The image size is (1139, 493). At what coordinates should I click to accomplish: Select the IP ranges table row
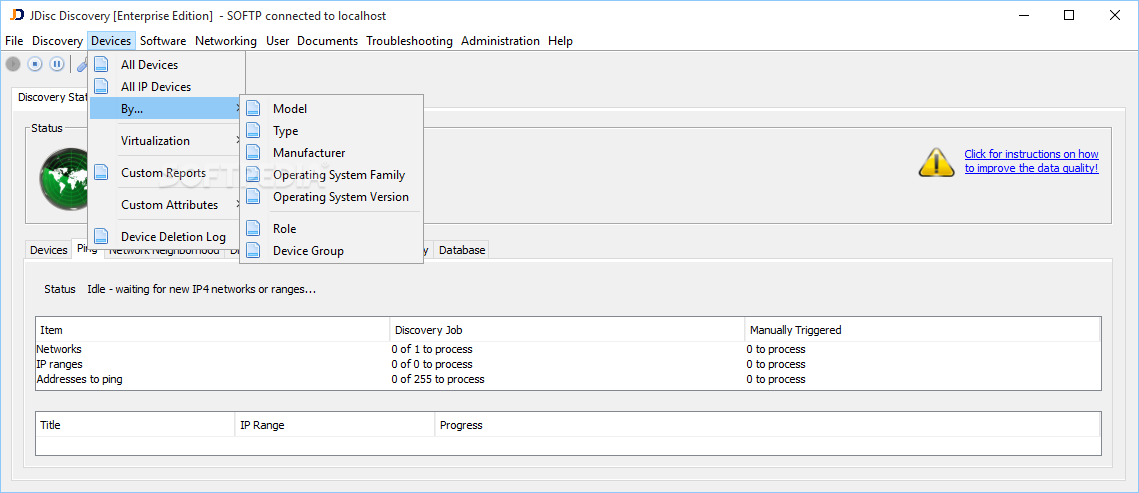click(x=568, y=364)
